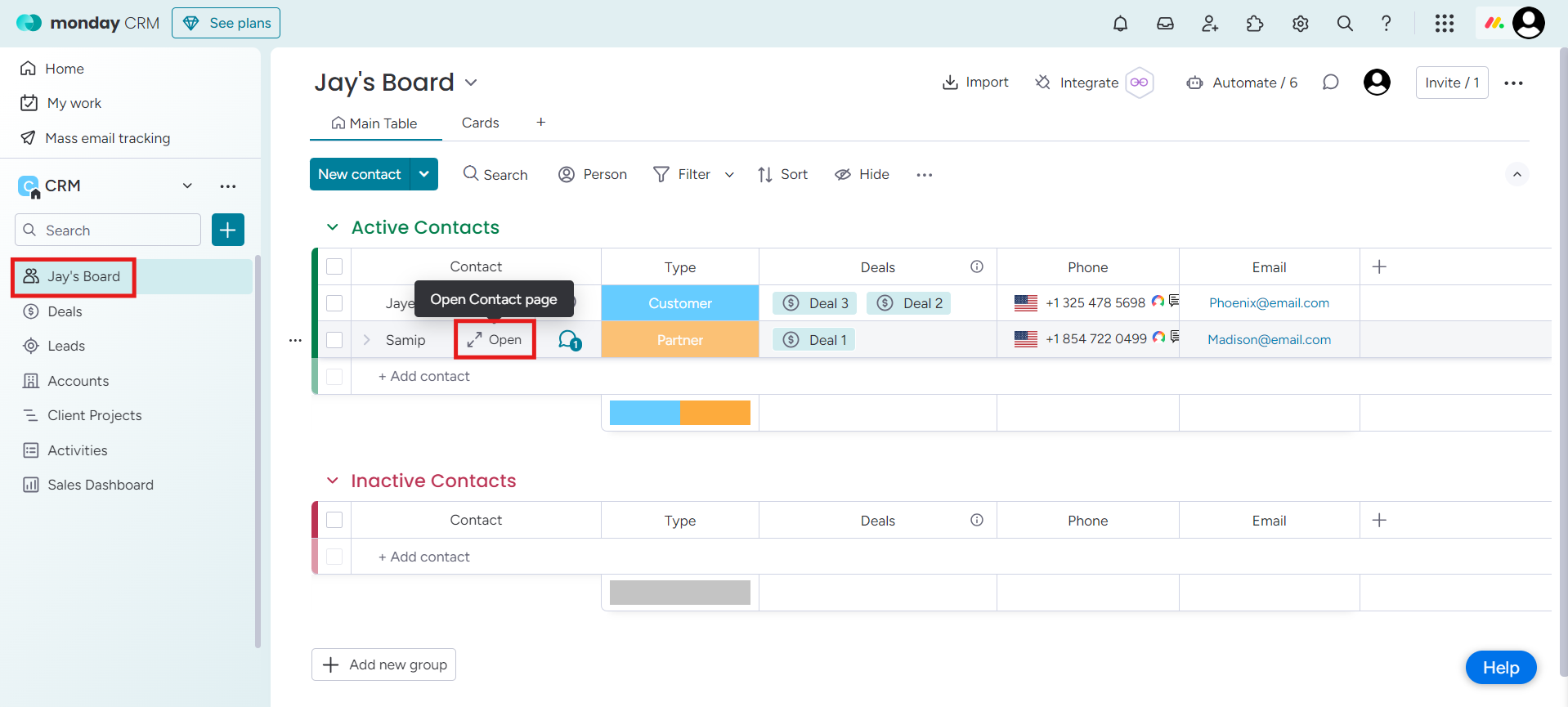Viewport: 1568px width, 707px height.
Task: Tick the checkbox for the Jaye row
Action: pos(334,303)
